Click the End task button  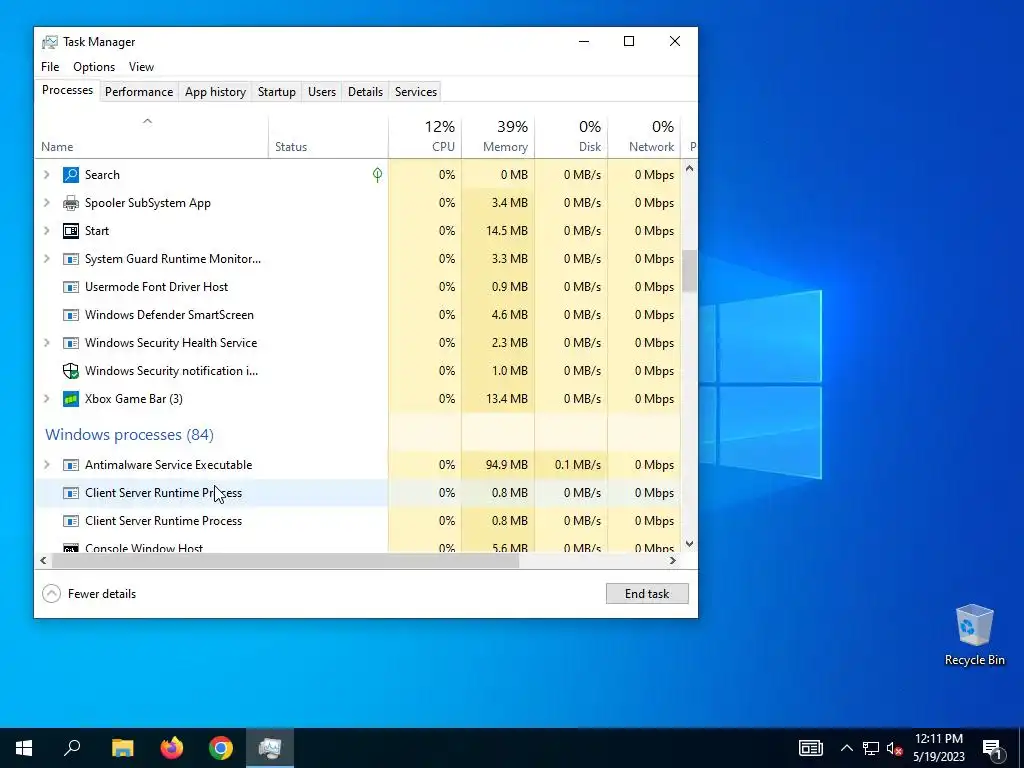click(x=647, y=594)
